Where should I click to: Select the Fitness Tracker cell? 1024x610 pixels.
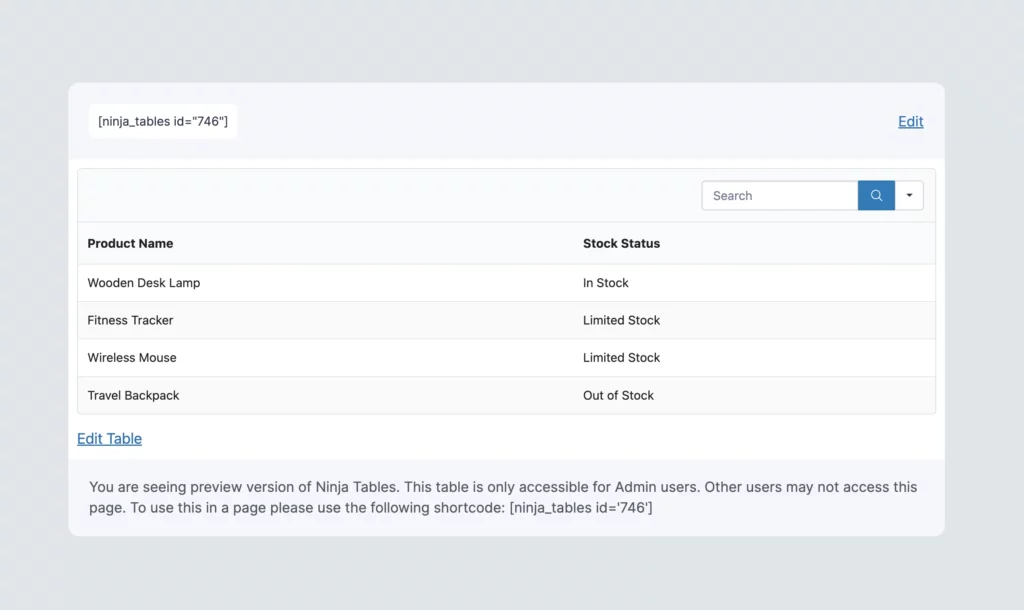tap(130, 321)
